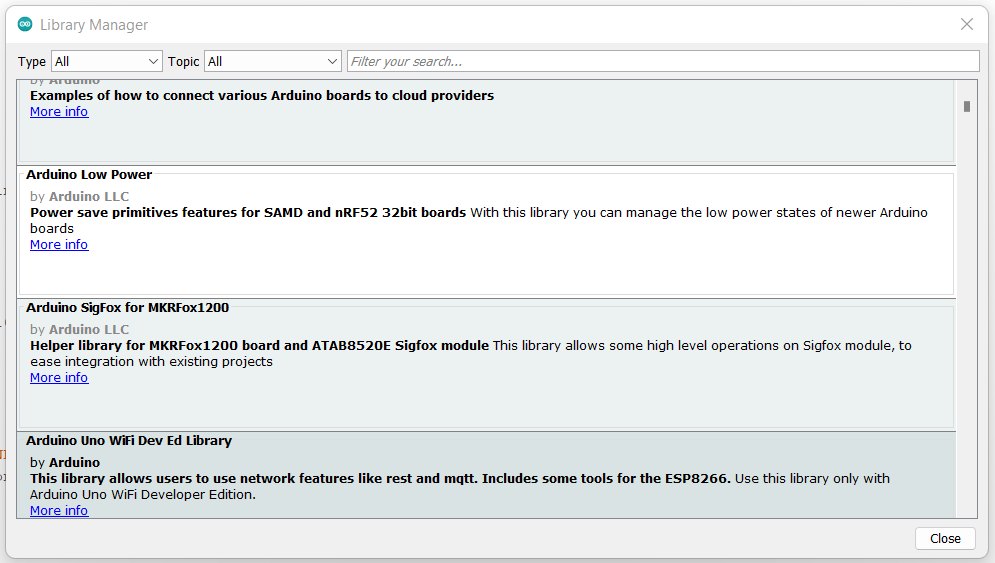Open the Type dropdown

(x=107, y=62)
